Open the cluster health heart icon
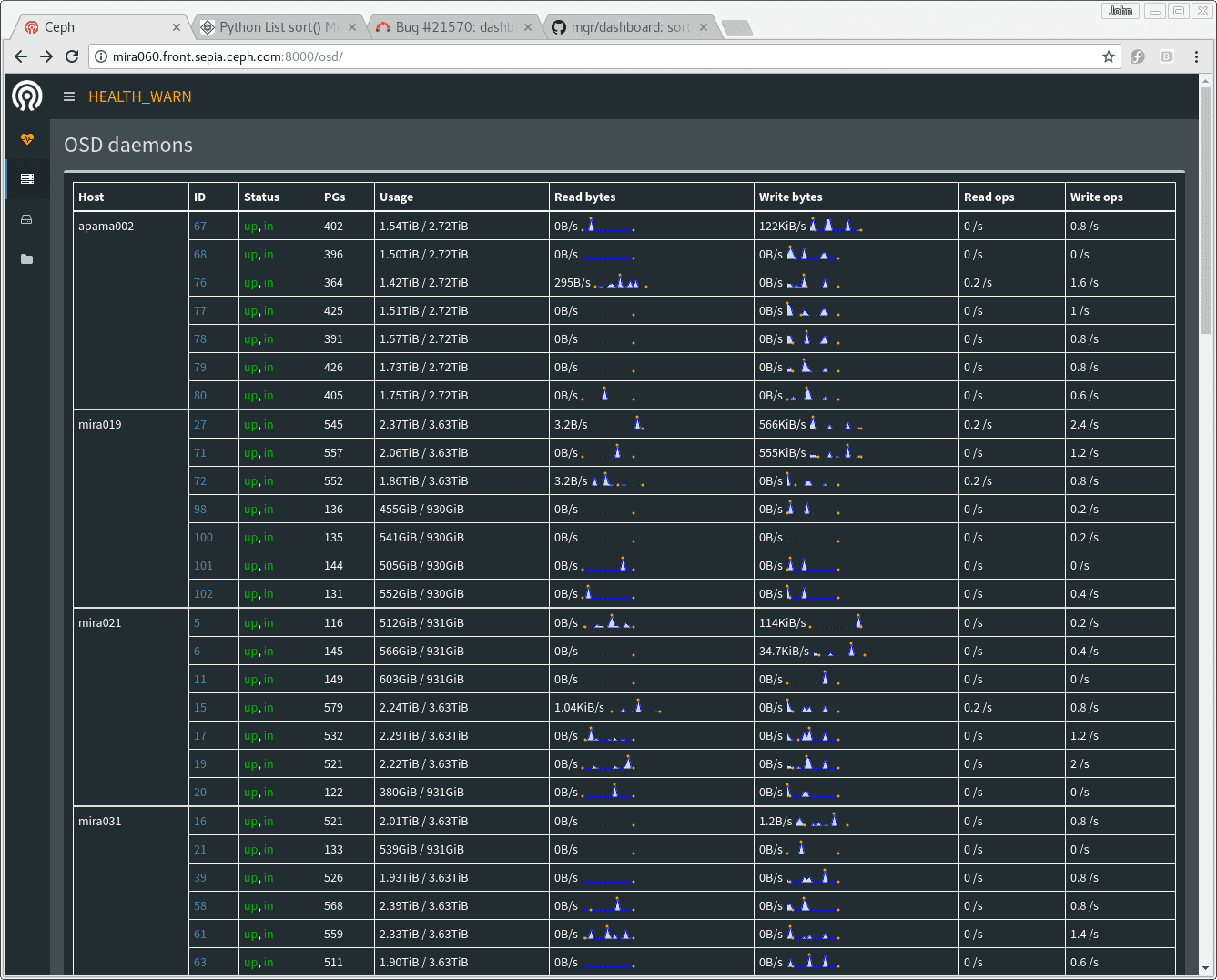 27,139
